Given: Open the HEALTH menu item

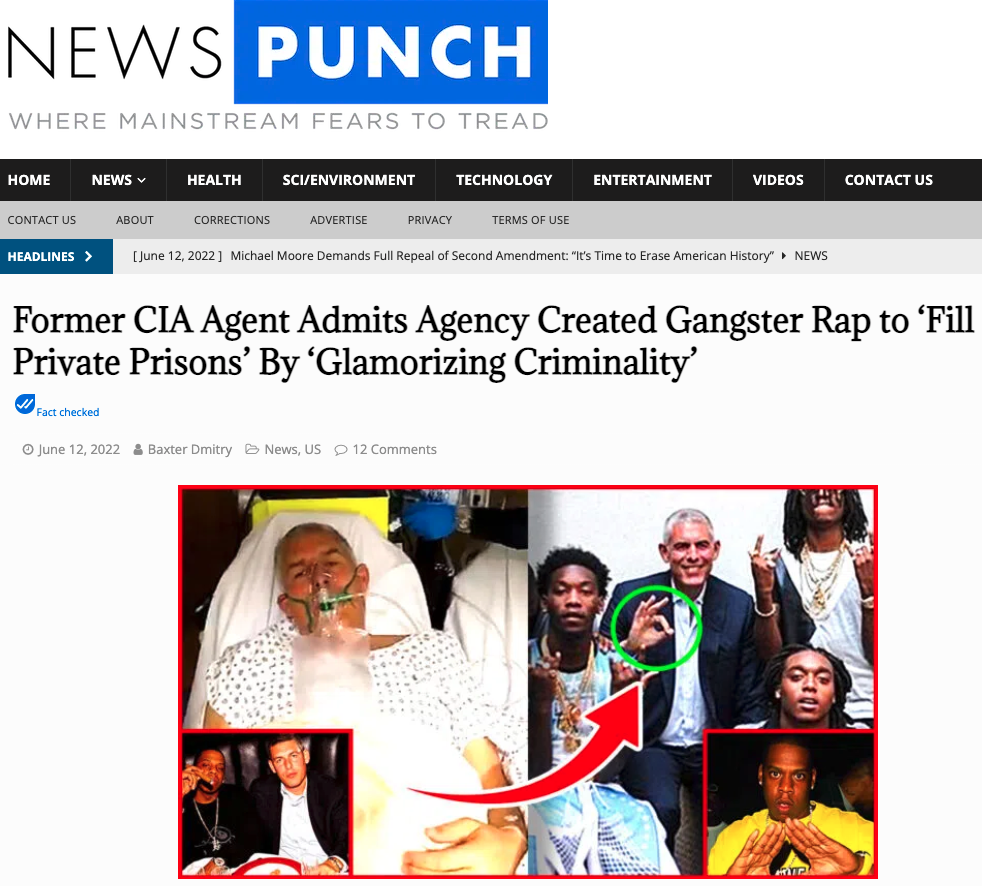Looking at the screenshot, I should 214,180.
